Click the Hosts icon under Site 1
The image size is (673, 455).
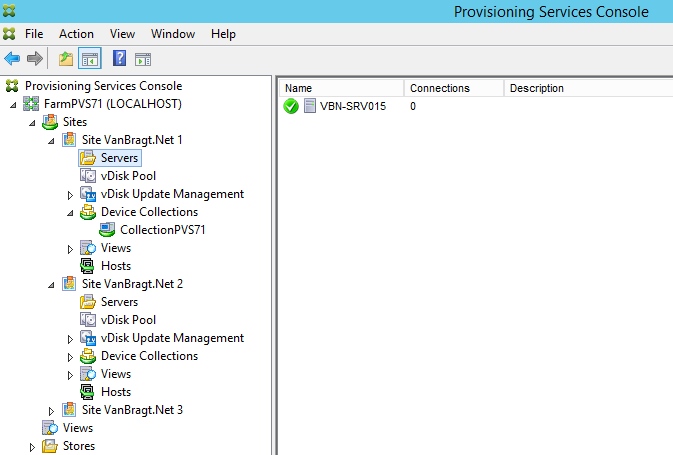pos(88,266)
